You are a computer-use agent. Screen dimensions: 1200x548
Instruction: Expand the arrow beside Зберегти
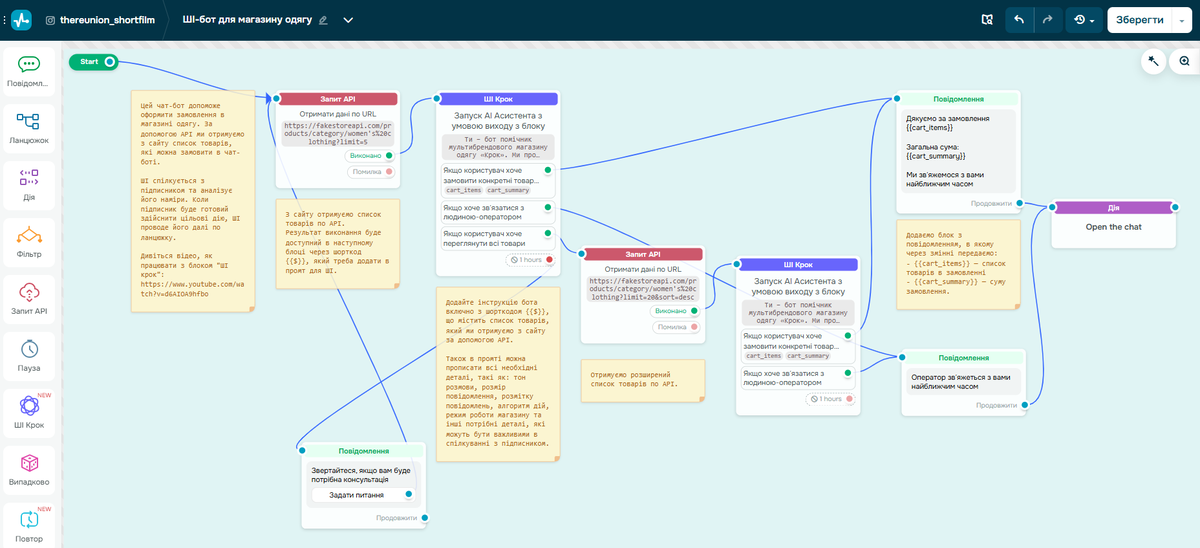click(x=1182, y=20)
